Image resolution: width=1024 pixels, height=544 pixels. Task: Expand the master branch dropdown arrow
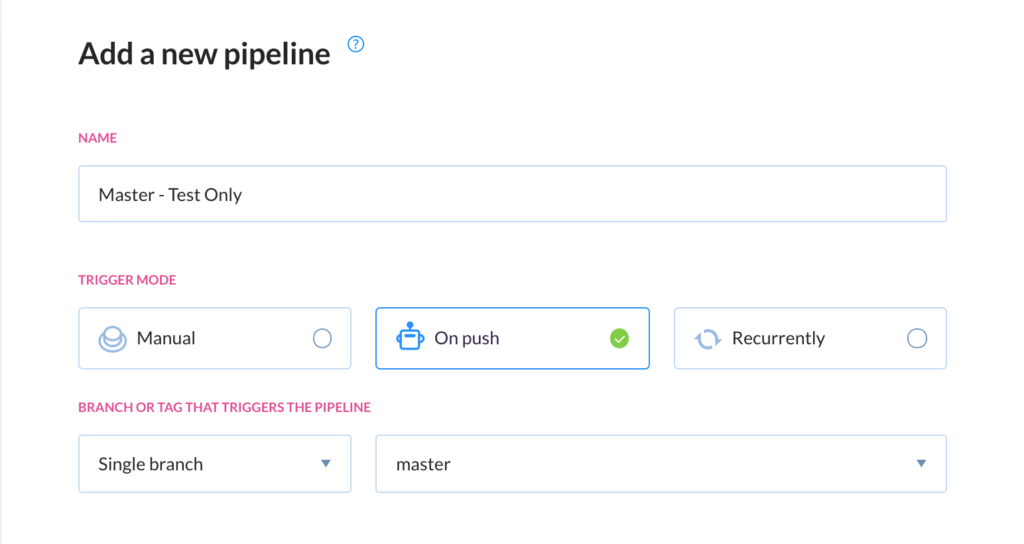921,463
